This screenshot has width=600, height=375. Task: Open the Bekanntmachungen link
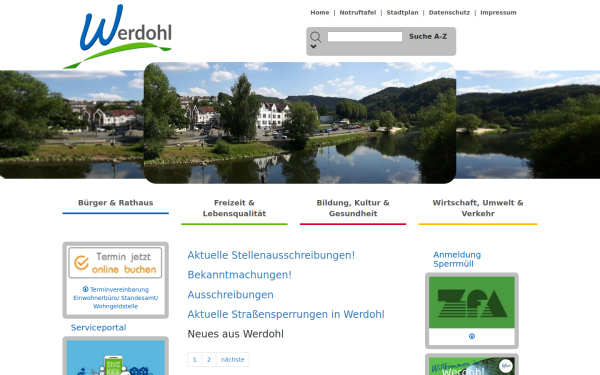click(240, 275)
